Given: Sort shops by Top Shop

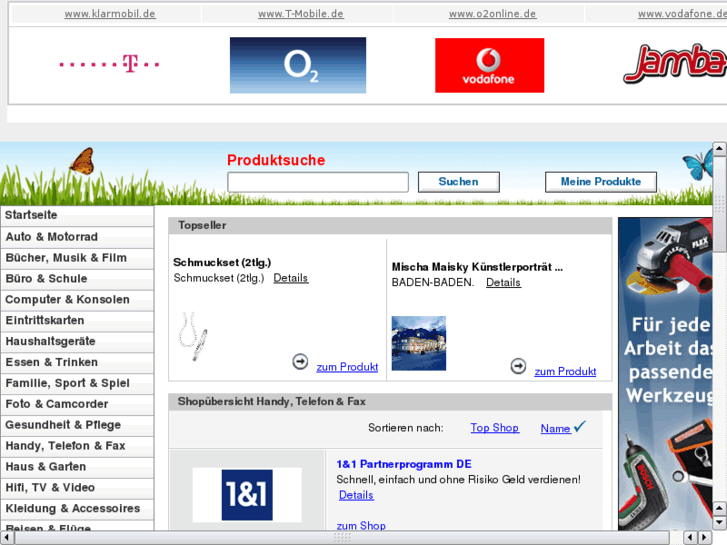Looking at the screenshot, I should [495, 428].
